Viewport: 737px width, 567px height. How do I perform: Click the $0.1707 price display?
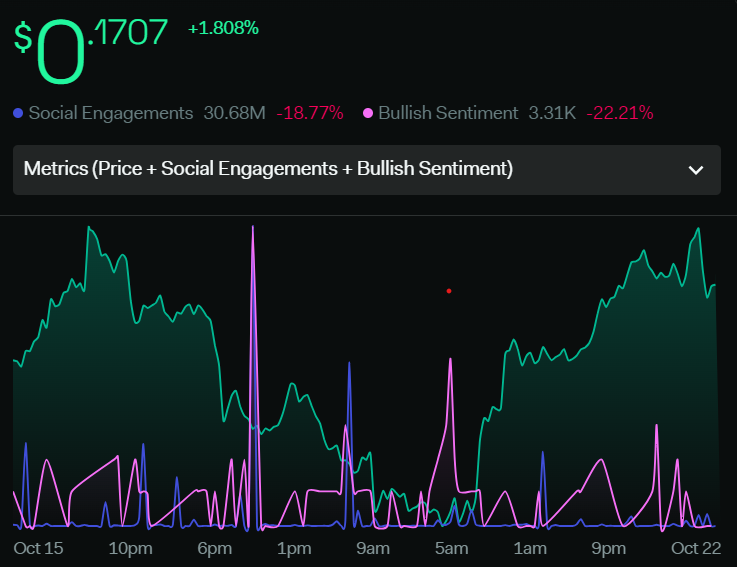click(90, 51)
